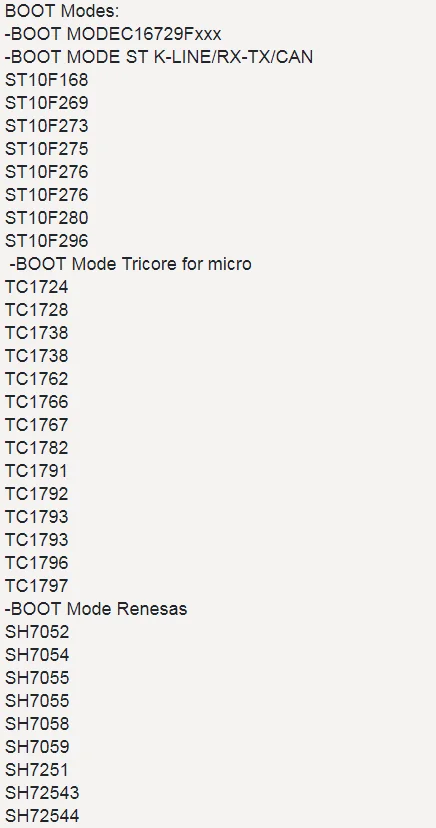
Task: Click the ST10F280 entry
Action: pos(46,218)
